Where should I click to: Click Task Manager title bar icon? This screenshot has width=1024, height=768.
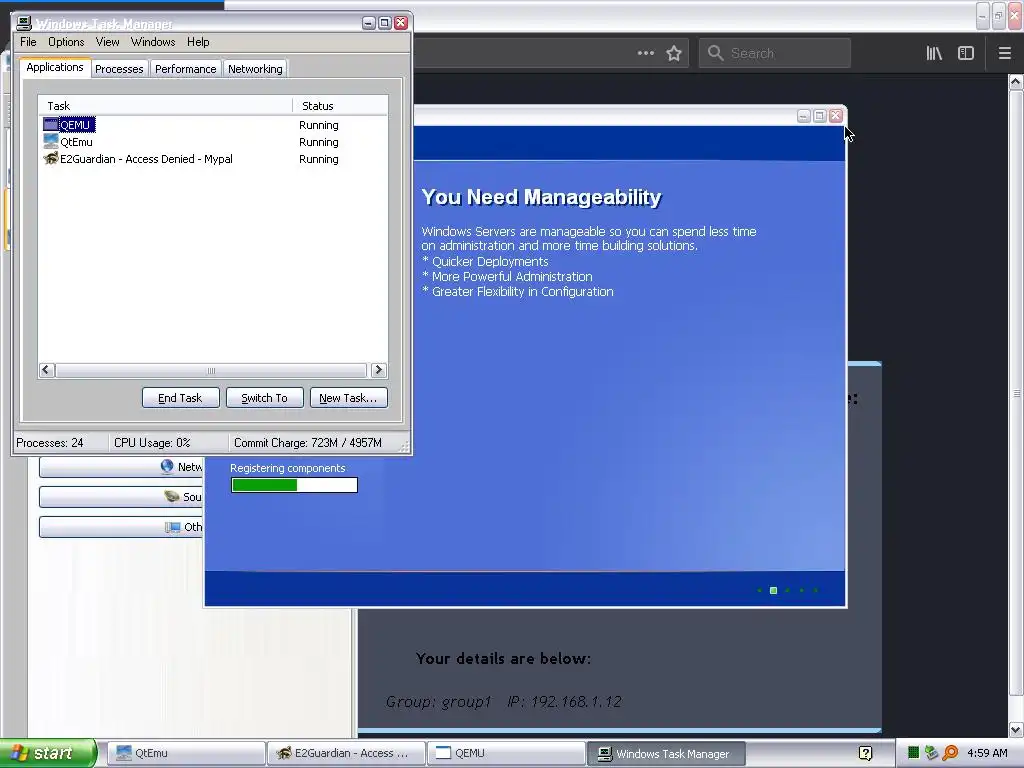(24, 24)
